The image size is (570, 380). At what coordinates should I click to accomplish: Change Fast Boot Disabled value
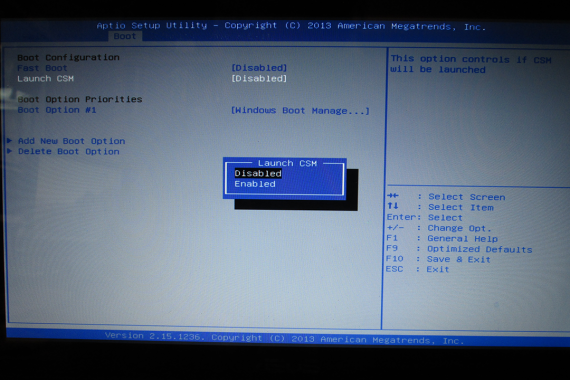(x=259, y=68)
